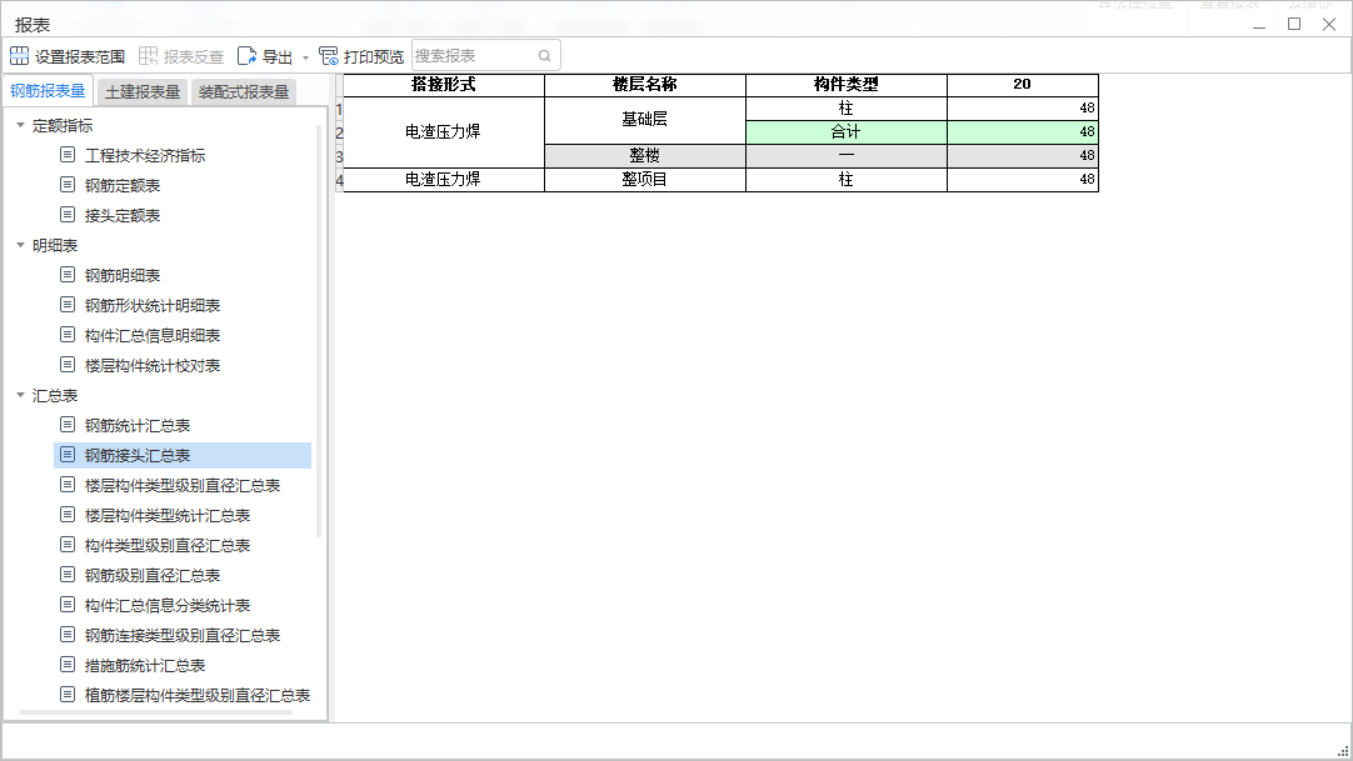The image size is (1353, 761).
Task: Click document icon beside 构件类型级别直径汇总表
Action: point(68,545)
